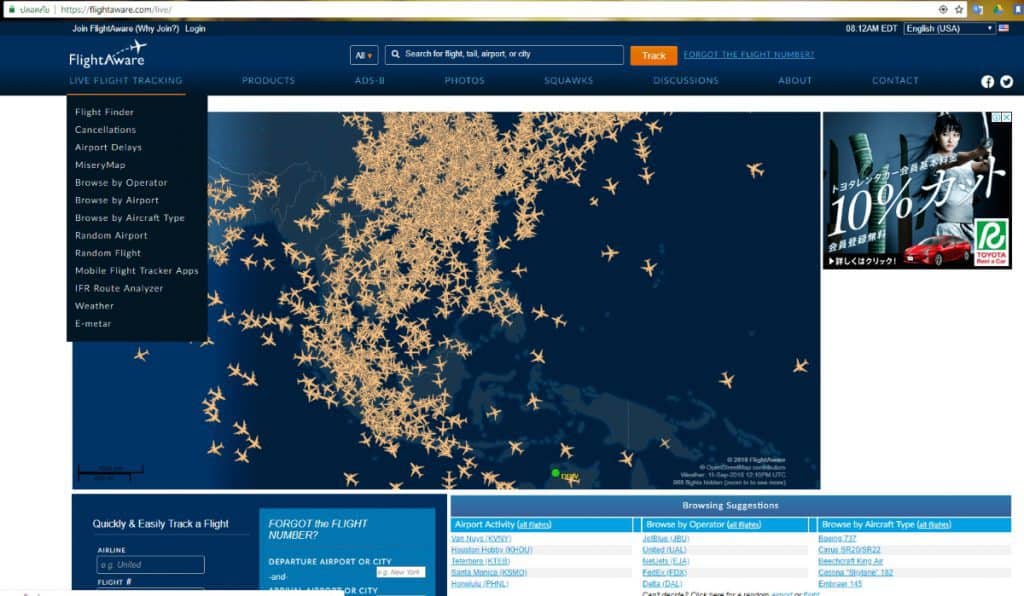Open the Contact menu

tap(895, 80)
